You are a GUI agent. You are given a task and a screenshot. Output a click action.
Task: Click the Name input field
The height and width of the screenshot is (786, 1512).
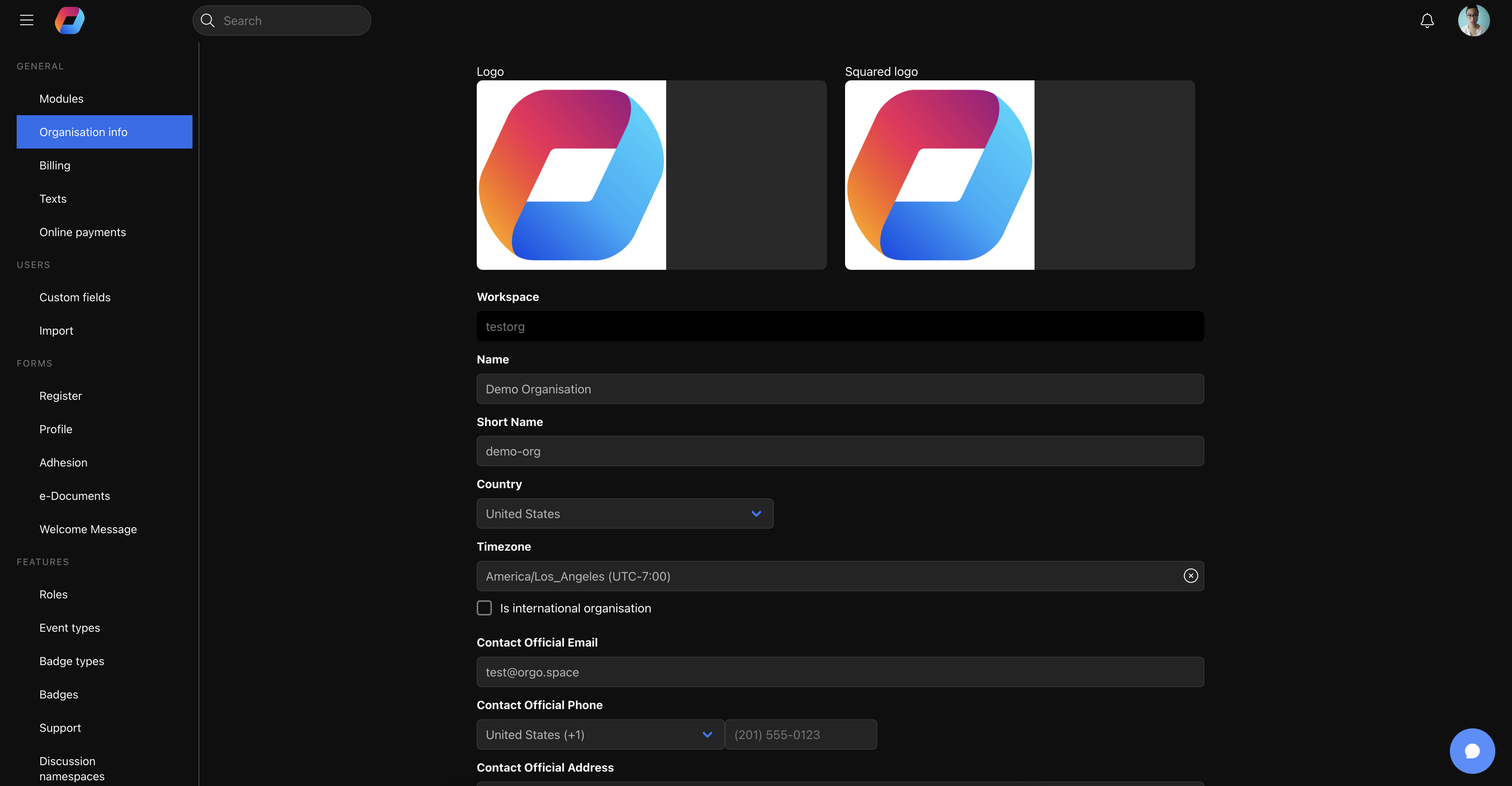tap(840, 388)
